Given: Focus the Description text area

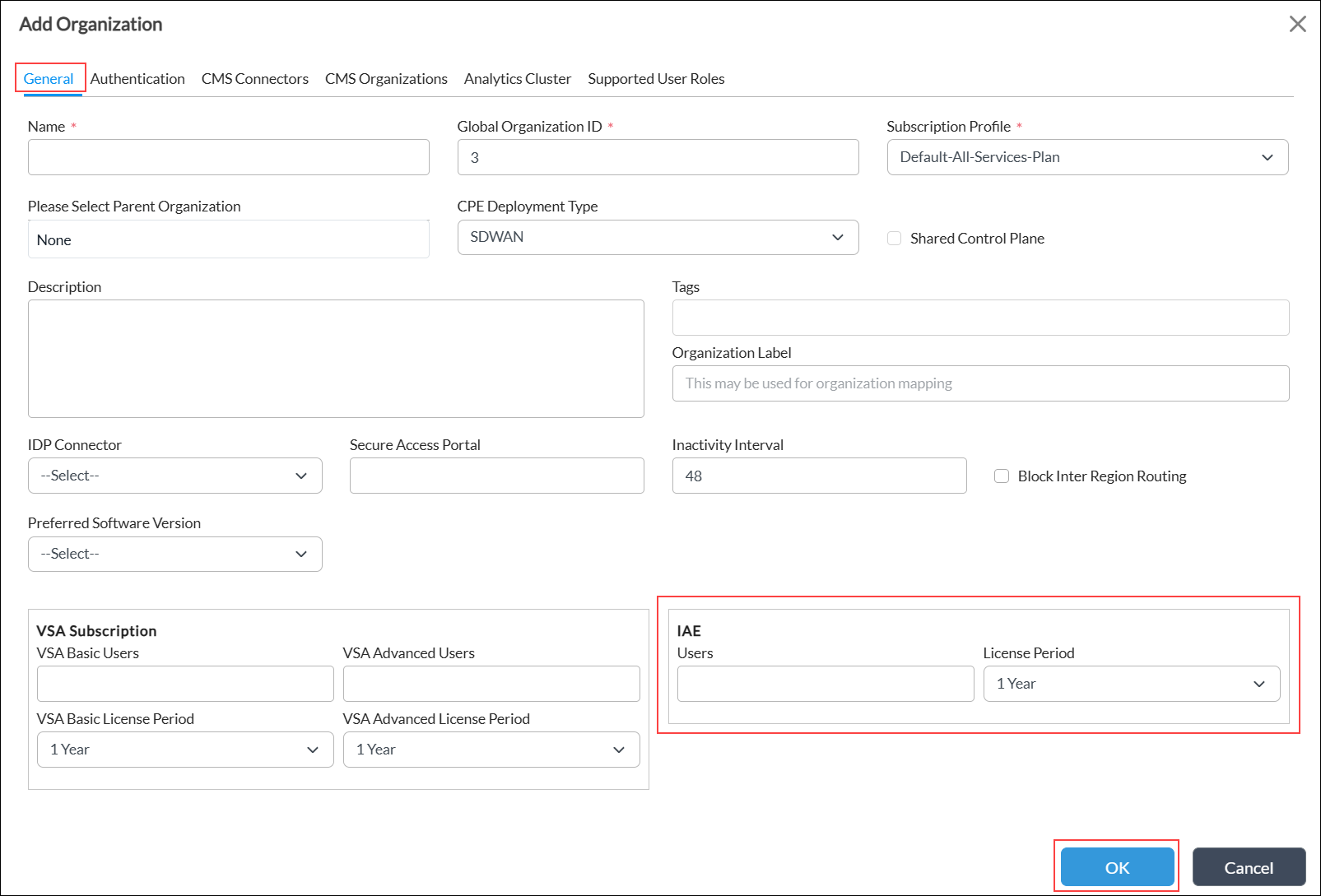Looking at the screenshot, I should pos(336,359).
